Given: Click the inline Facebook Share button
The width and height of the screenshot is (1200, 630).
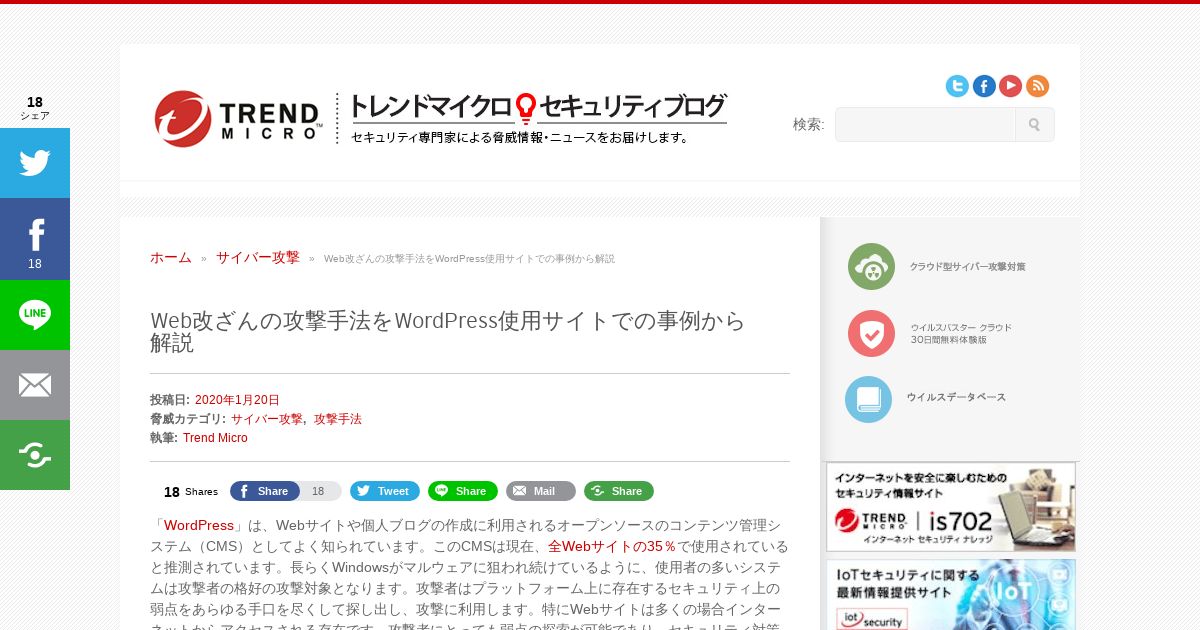Looking at the screenshot, I should (265, 491).
